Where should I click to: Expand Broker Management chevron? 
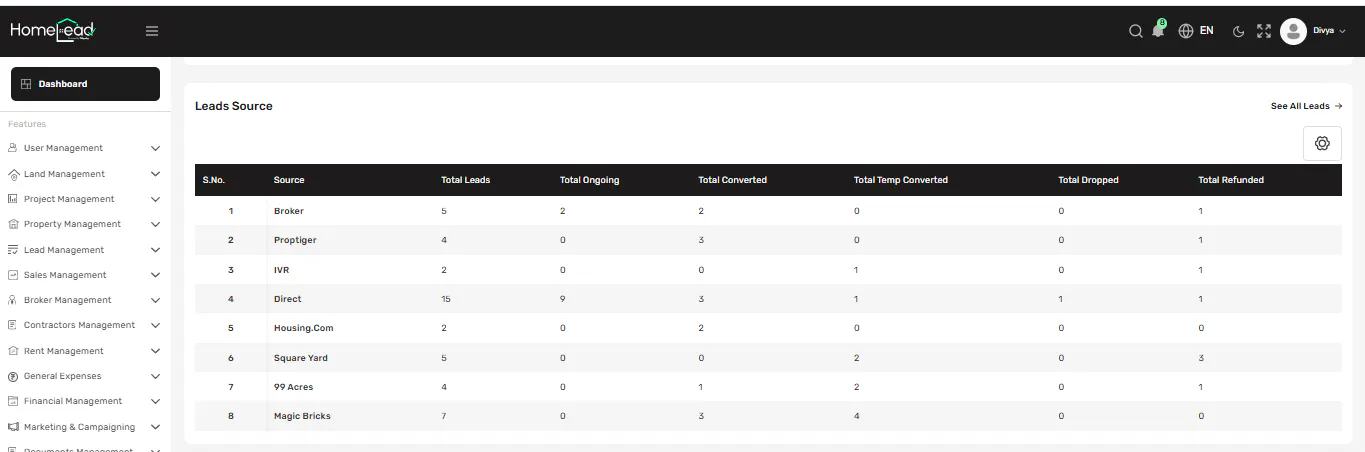click(155, 300)
